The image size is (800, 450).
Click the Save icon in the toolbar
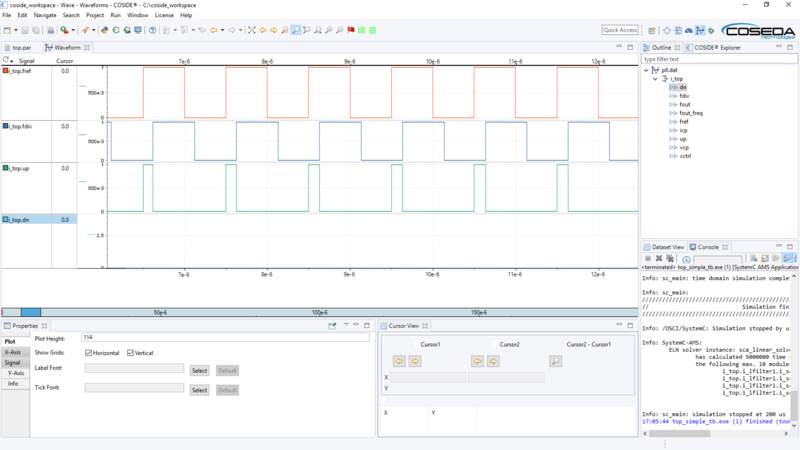pos(24,30)
